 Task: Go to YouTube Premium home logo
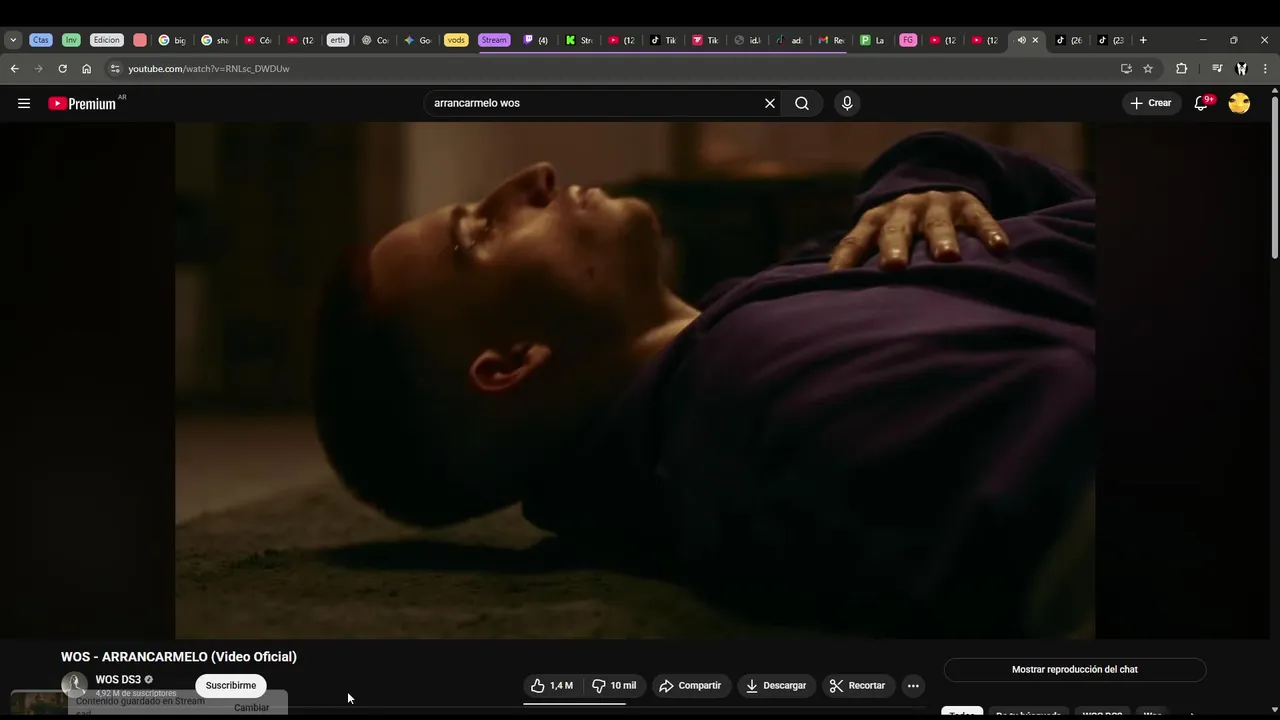[x=82, y=103]
